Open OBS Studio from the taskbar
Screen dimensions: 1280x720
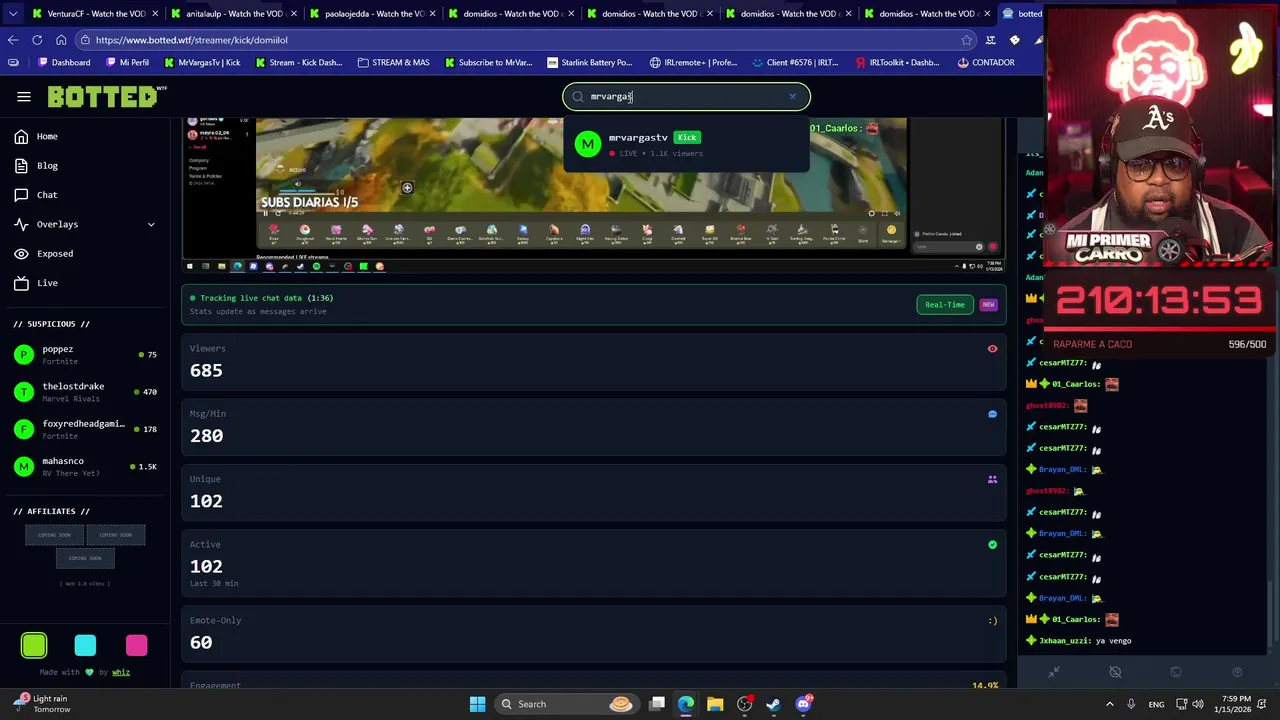[744, 704]
